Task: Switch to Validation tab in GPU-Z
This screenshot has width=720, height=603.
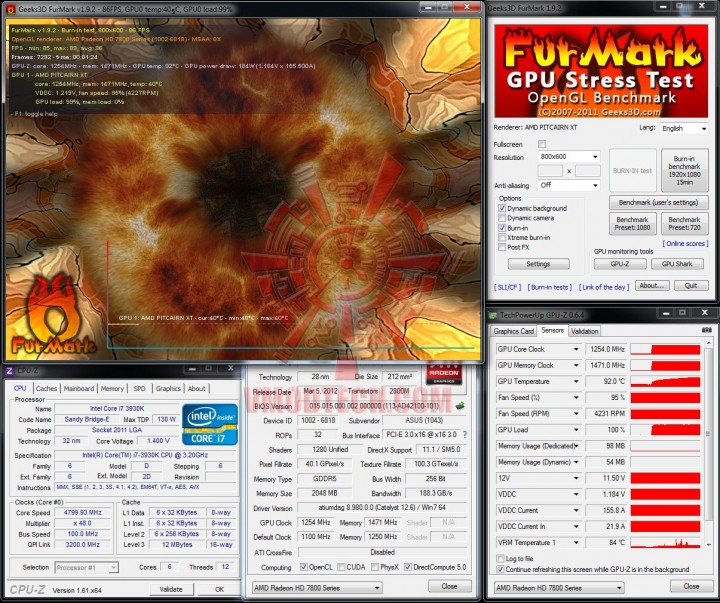Action: point(585,331)
